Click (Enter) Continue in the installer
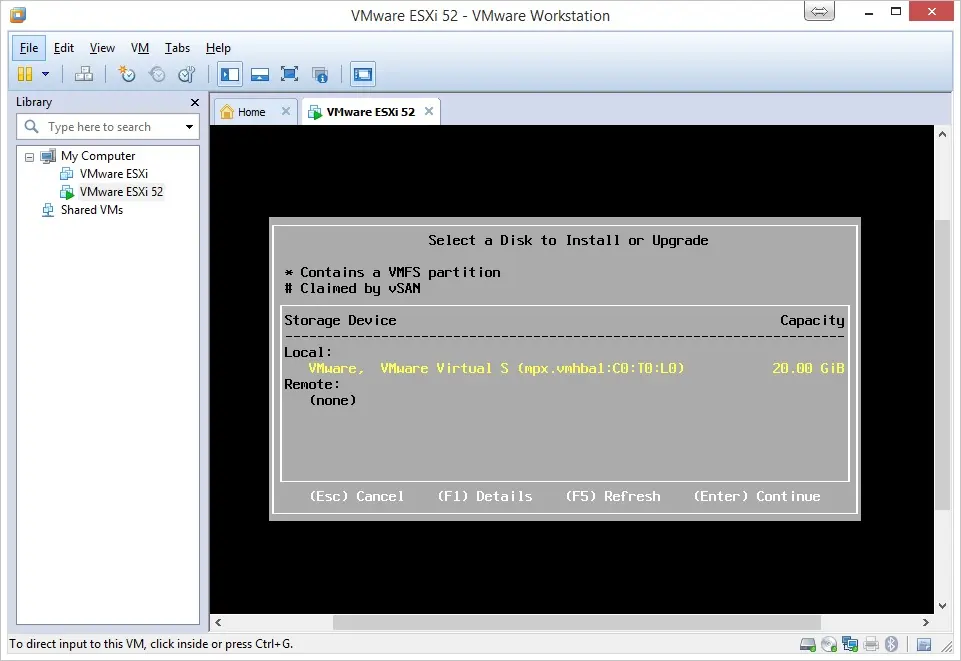 pos(757,496)
